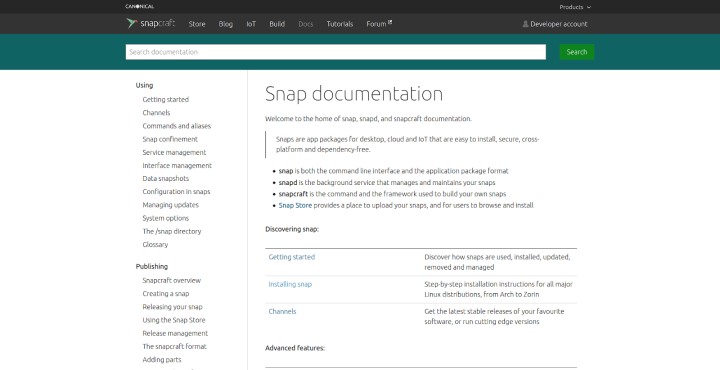Image resolution: width=720 pixels, height=370 pixels.
Task: Open Release management sidebar link
Action: 175,333
